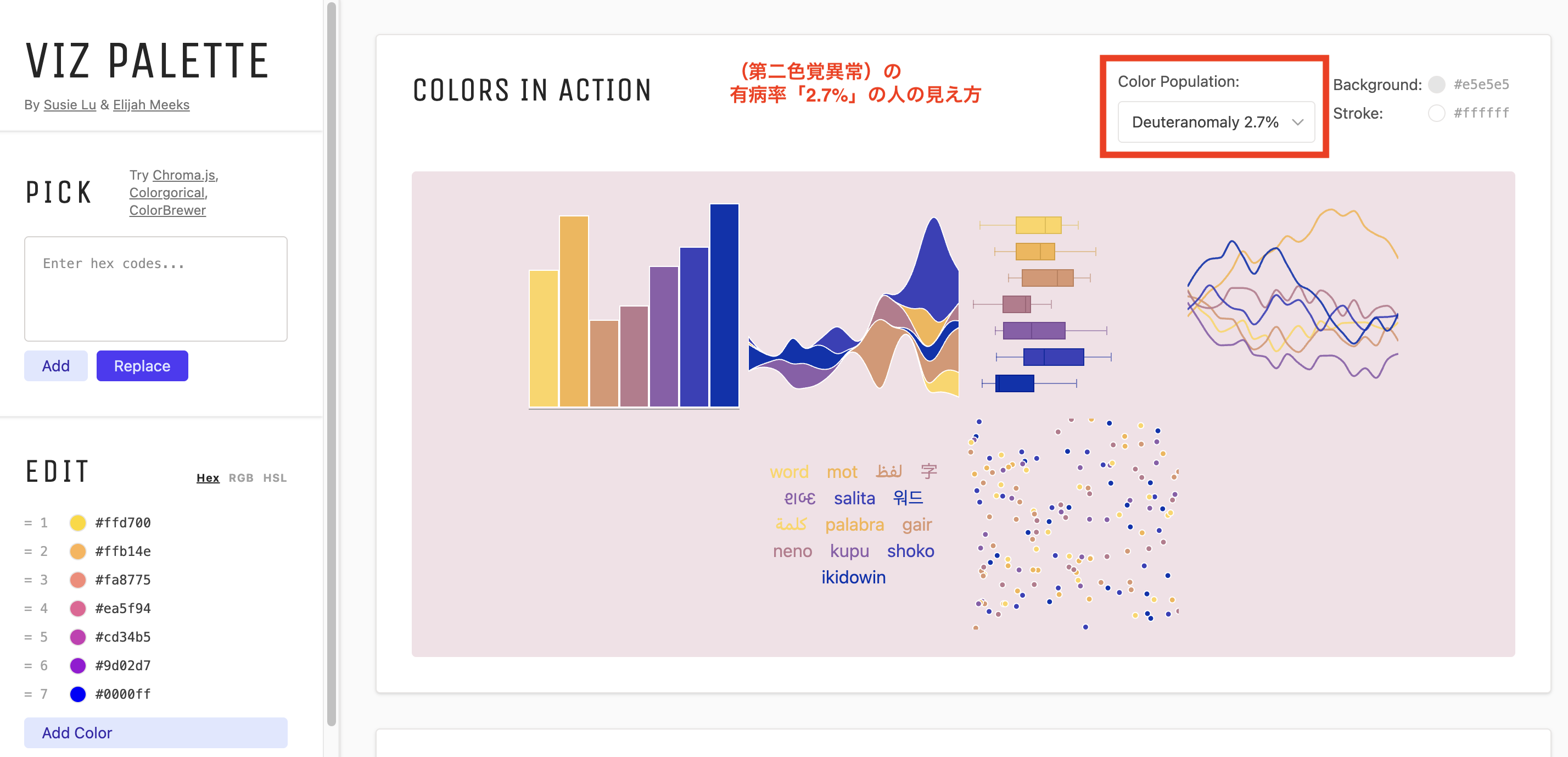Click drag handle for color row 3
This screenshot has width=1568, height=757.
coord(28,580)
